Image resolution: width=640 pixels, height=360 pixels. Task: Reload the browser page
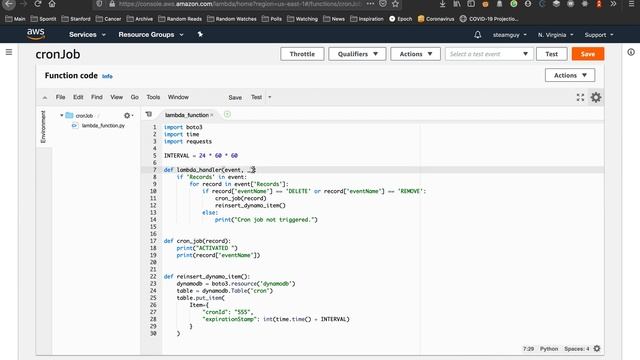[38, 4]
